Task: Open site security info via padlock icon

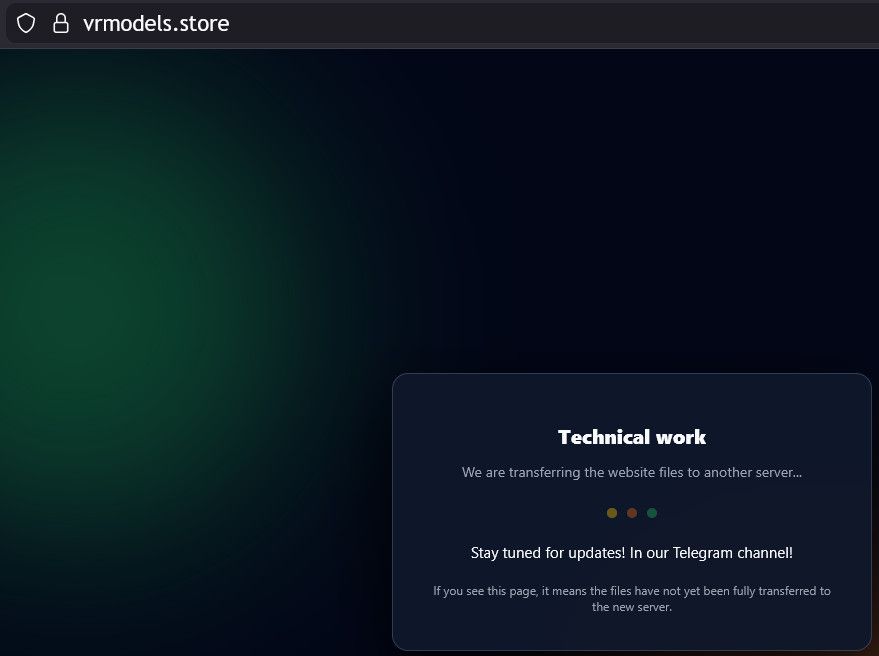Action: 61,24
